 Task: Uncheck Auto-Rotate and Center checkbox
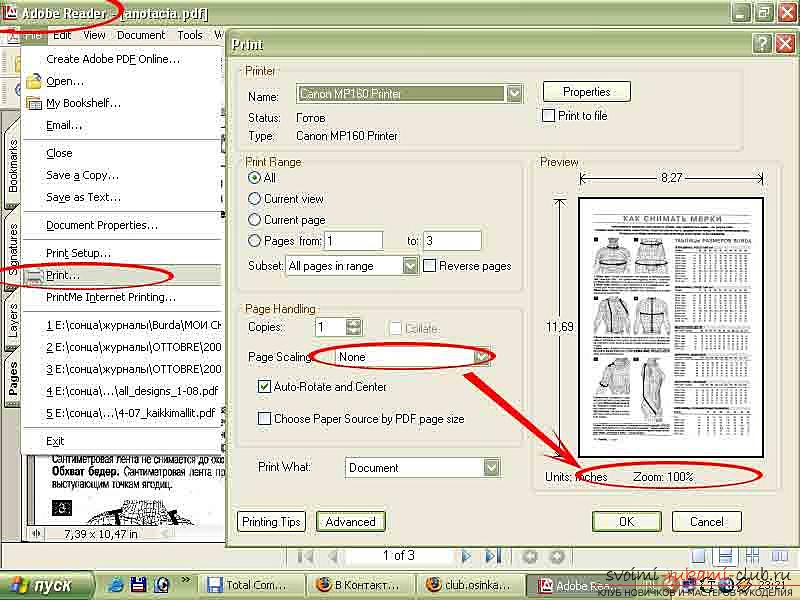(x=264, y=387)
